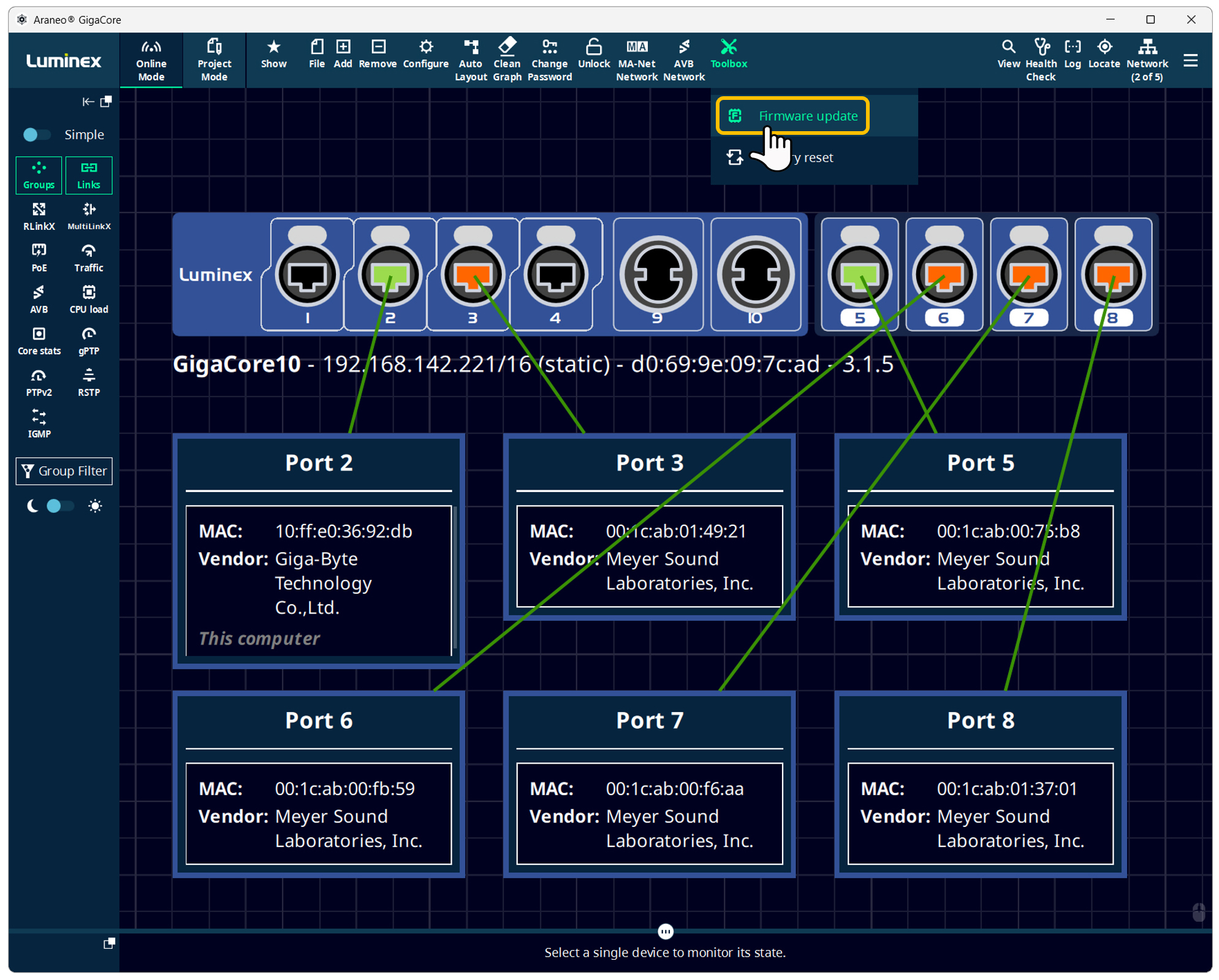Open MA-Net Network tool
The height and width of the screenshot is (980, 1219).
click(636, 60)
